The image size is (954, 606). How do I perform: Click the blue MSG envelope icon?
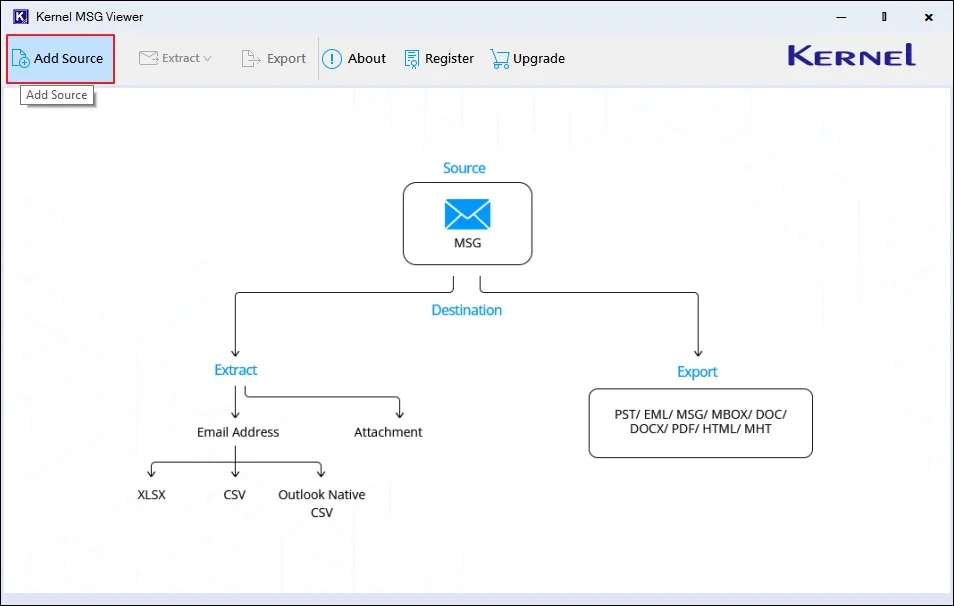tap(467, 214)
